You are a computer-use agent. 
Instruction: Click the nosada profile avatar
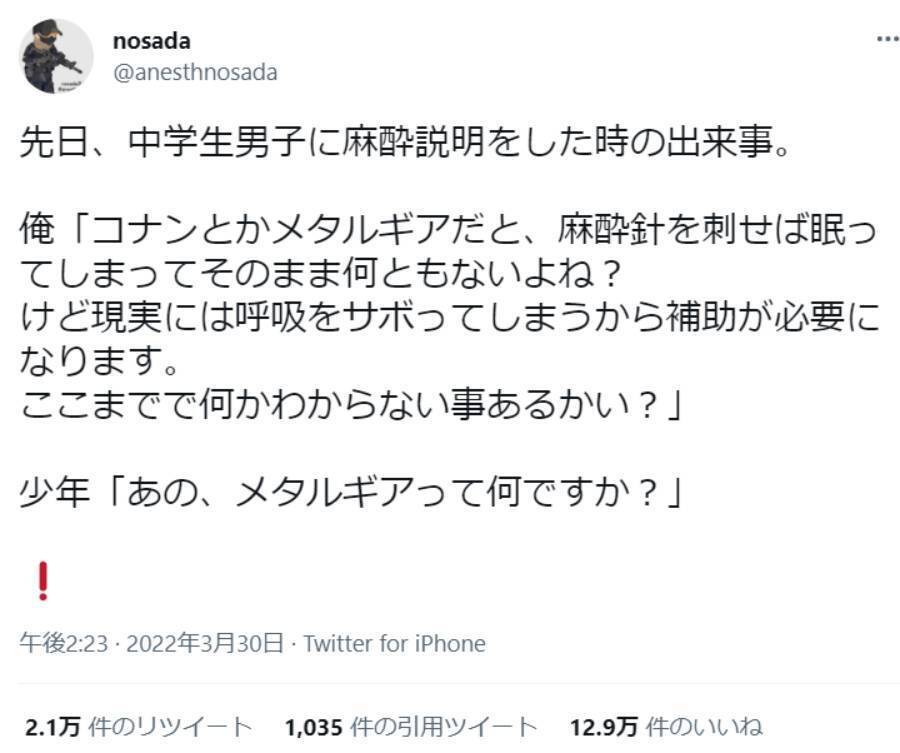57,56
